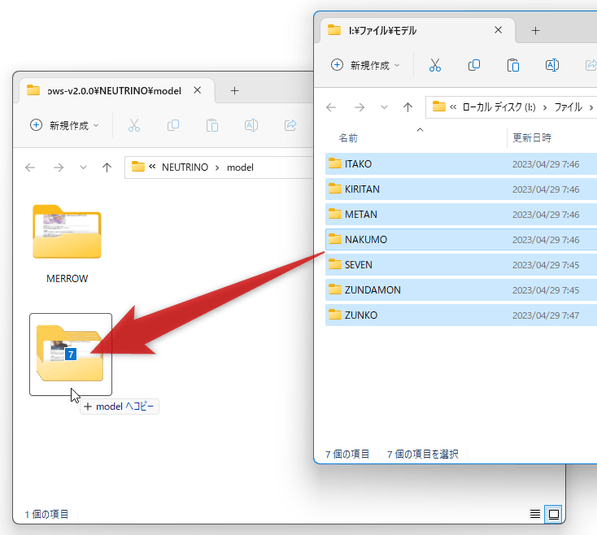The height and width of the screenshot is (535, 597).
Task: Switch to large icons view in status bar
Action: 554,514
